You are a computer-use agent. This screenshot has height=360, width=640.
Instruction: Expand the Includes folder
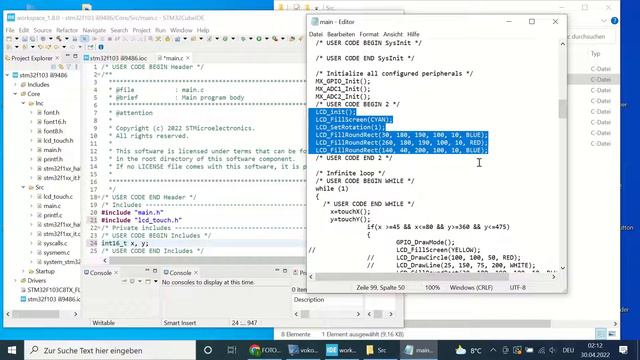16,84
